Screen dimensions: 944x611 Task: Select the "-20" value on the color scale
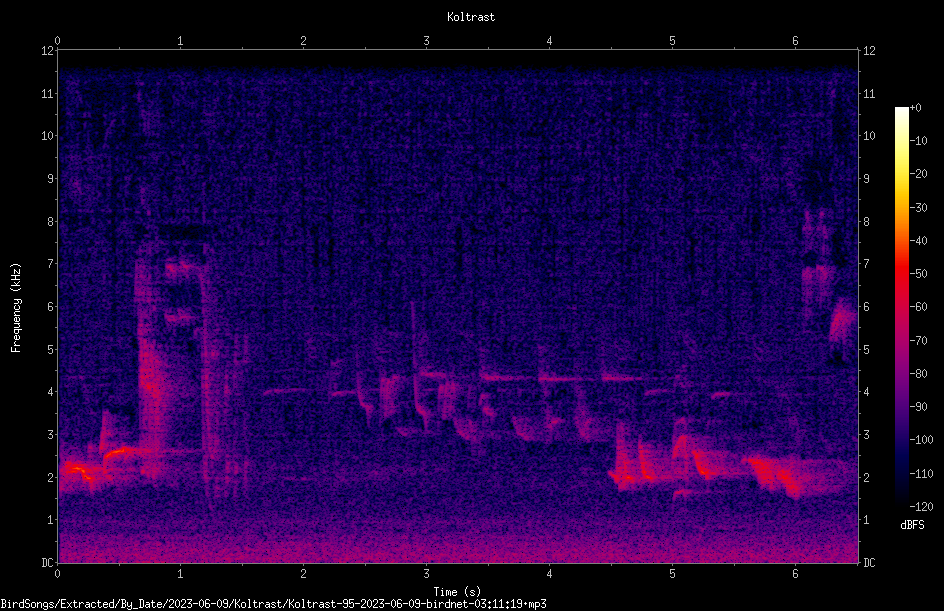[918, 174]
